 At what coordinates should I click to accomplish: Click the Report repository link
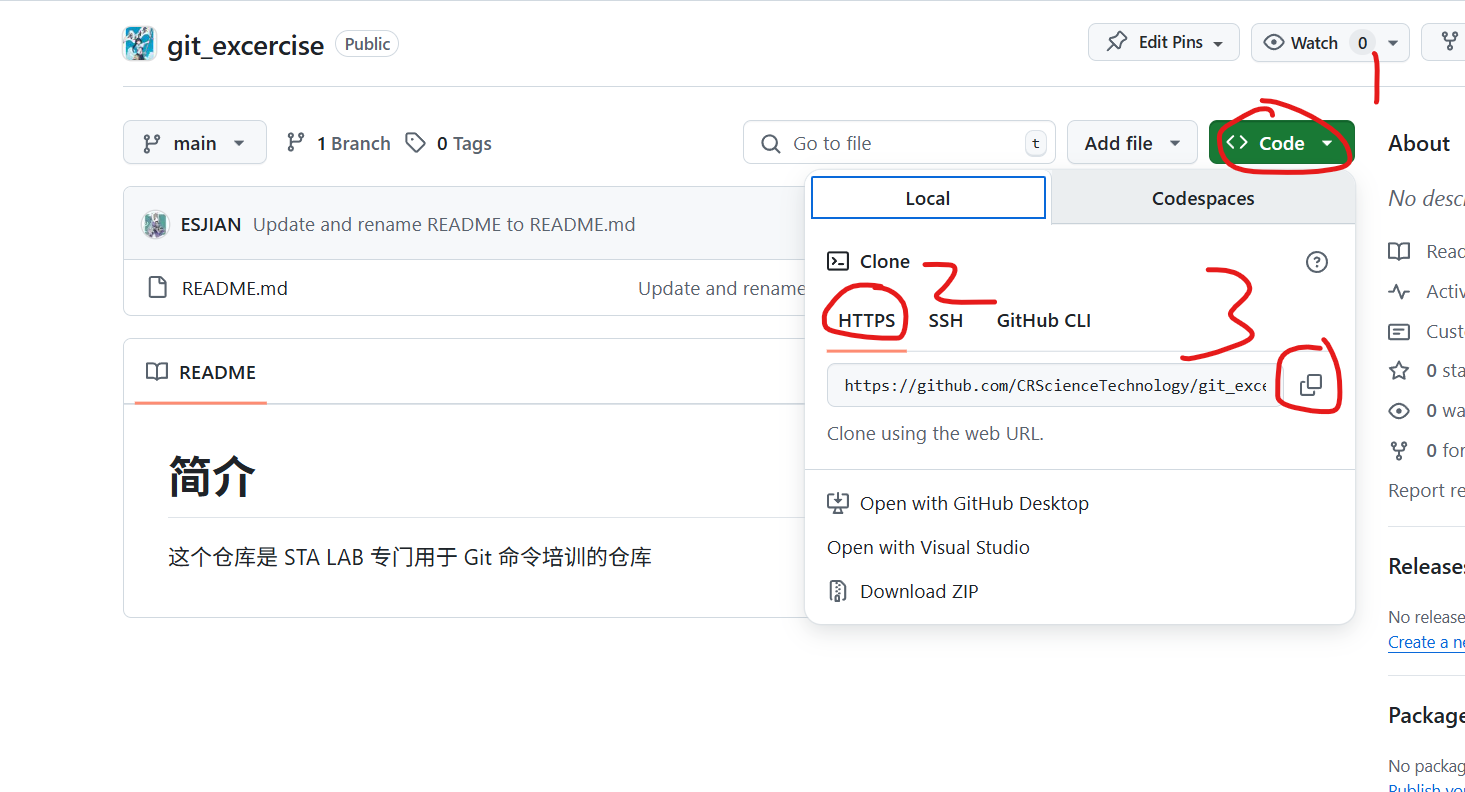tap(1426, 490)
